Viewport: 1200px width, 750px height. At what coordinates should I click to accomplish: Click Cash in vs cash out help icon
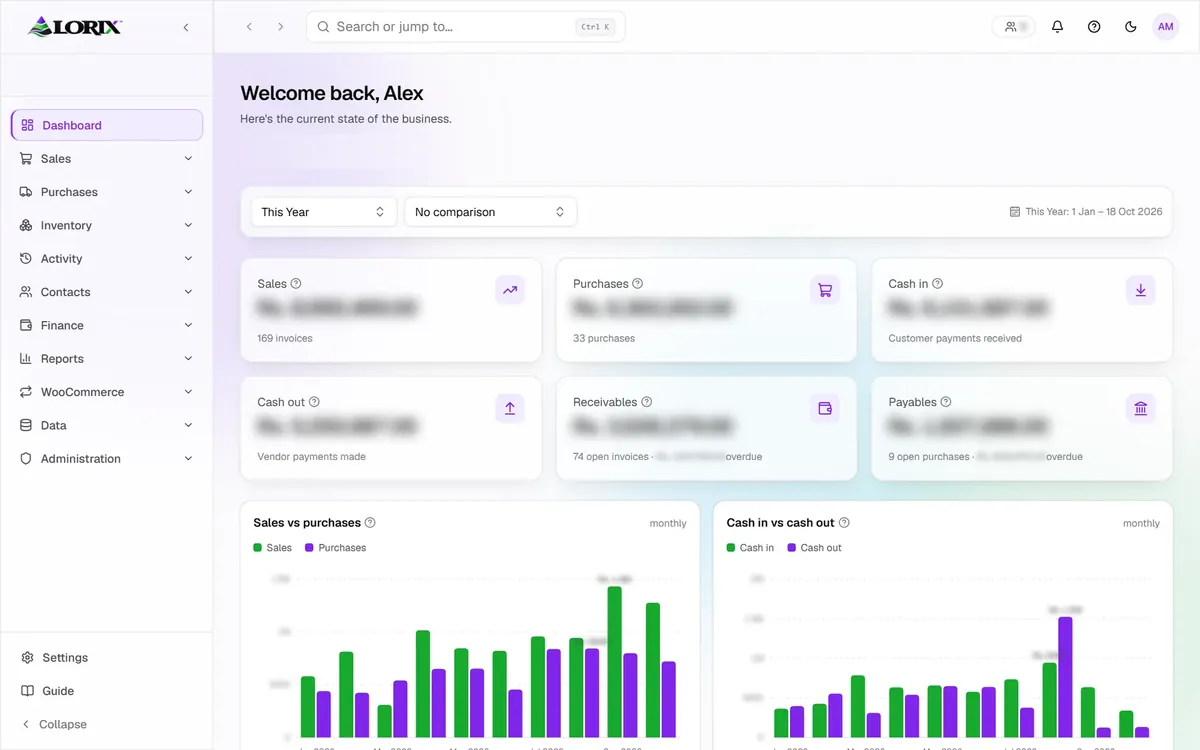click(844, 523)
